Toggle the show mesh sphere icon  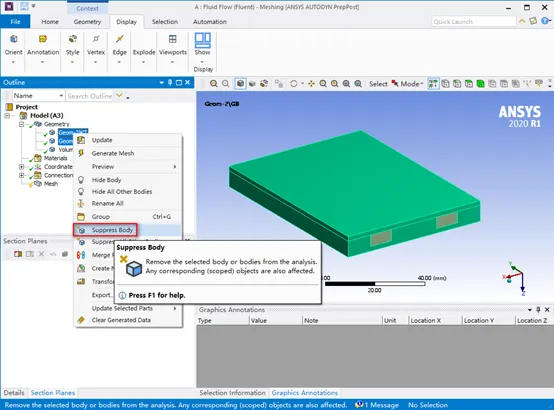(264, 84)
